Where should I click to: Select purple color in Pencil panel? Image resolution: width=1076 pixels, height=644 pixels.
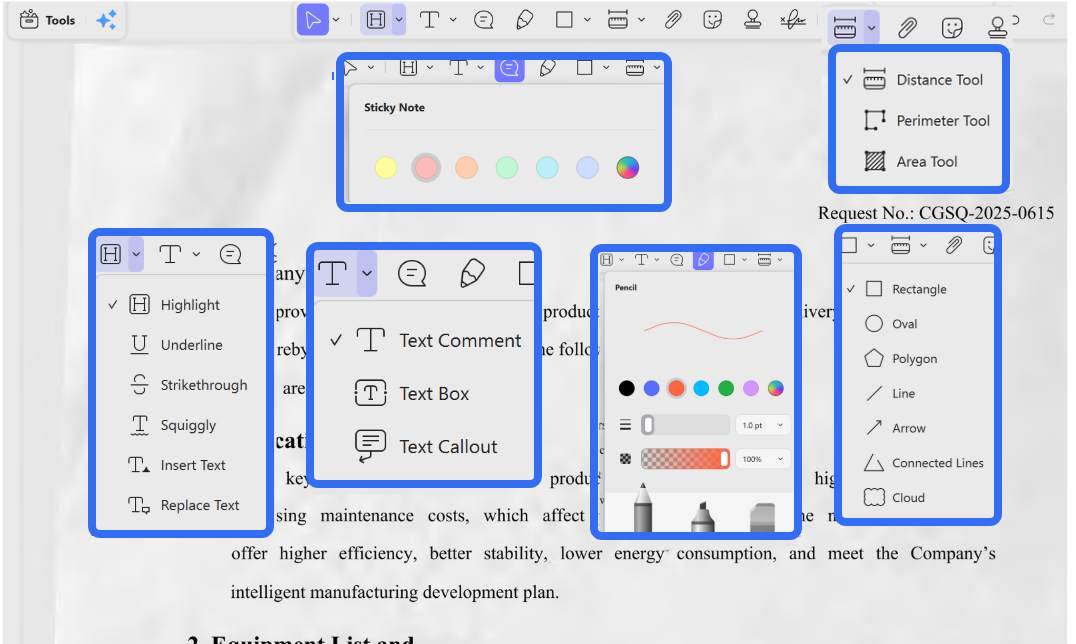(751, 389)
